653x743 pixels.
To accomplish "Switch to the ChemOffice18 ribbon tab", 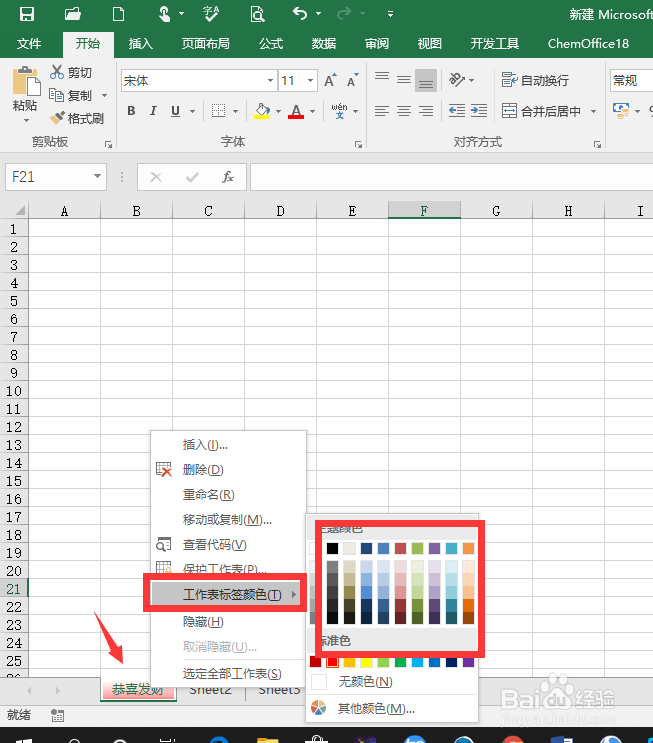I will click(588, 44).
